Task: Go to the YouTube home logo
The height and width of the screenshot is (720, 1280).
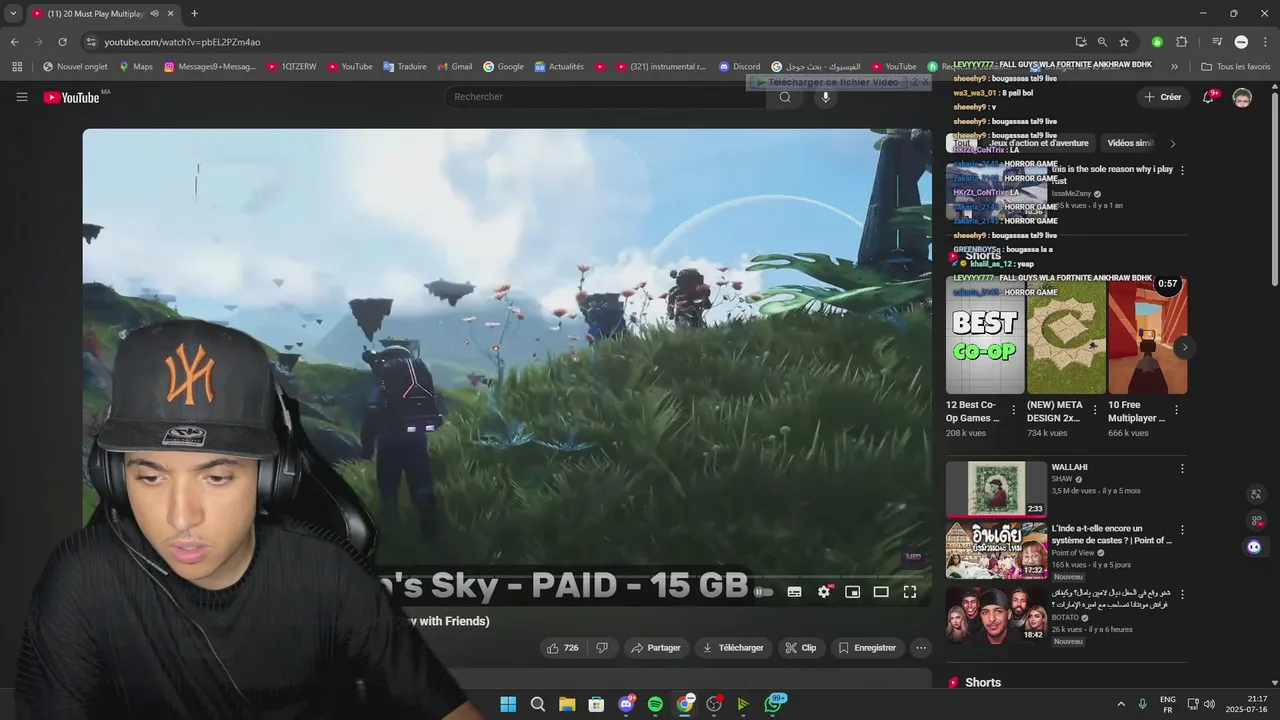Action: (72, 97)
